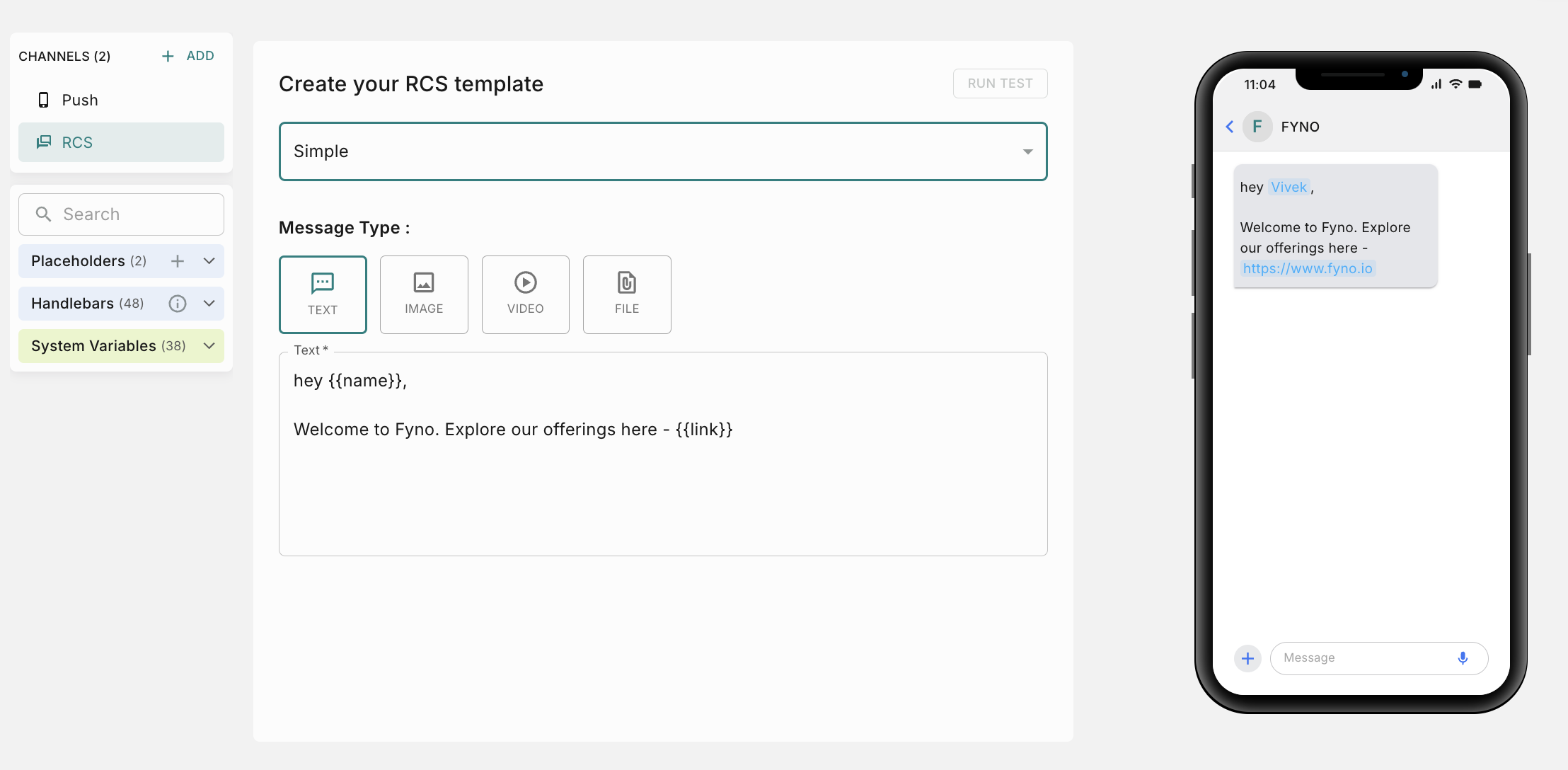Click the back arrow in phone preview
The height and width of the screenshot is (770, 1568).
(1230, 127)
